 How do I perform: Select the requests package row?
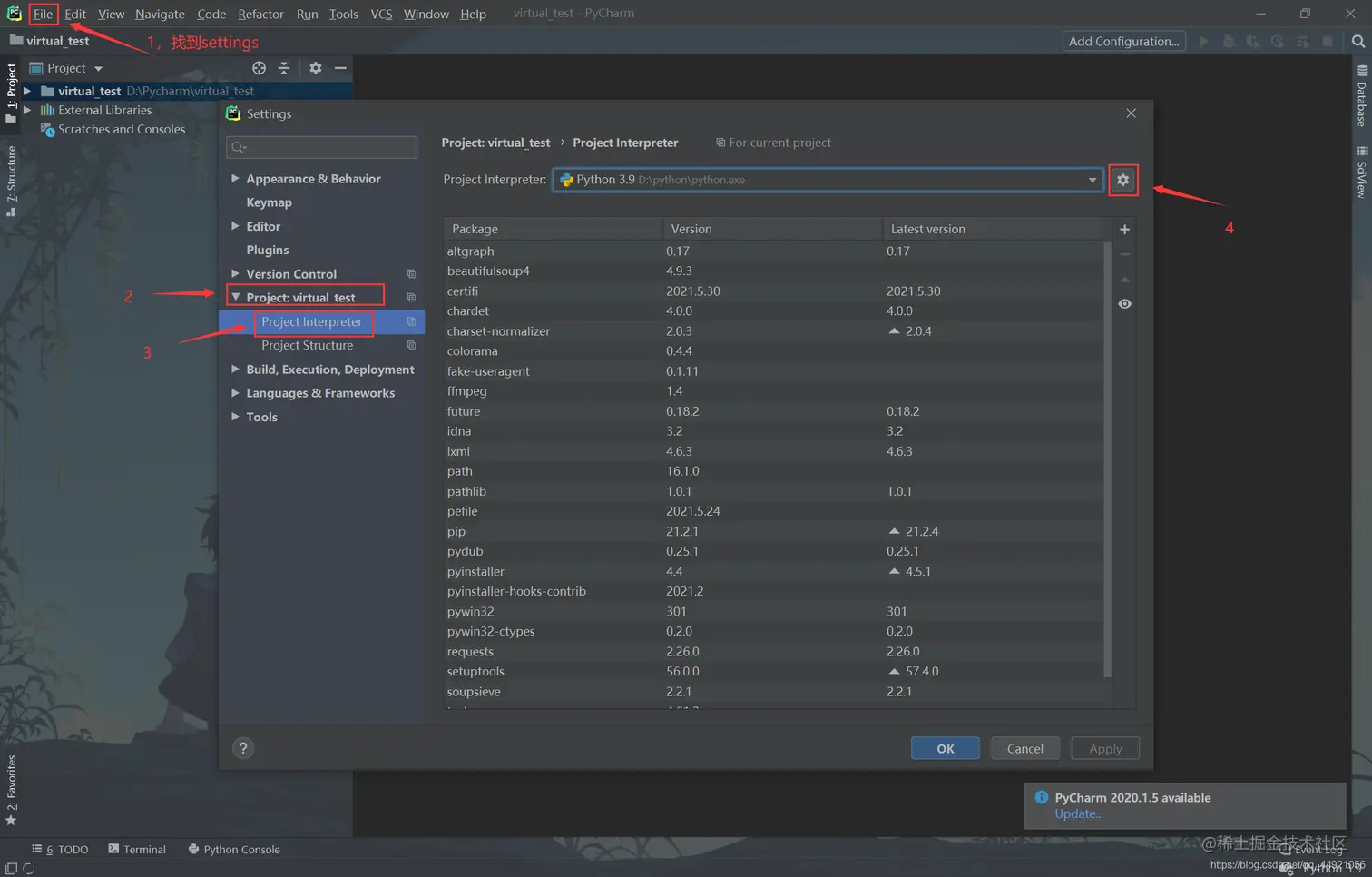point(773,651)
